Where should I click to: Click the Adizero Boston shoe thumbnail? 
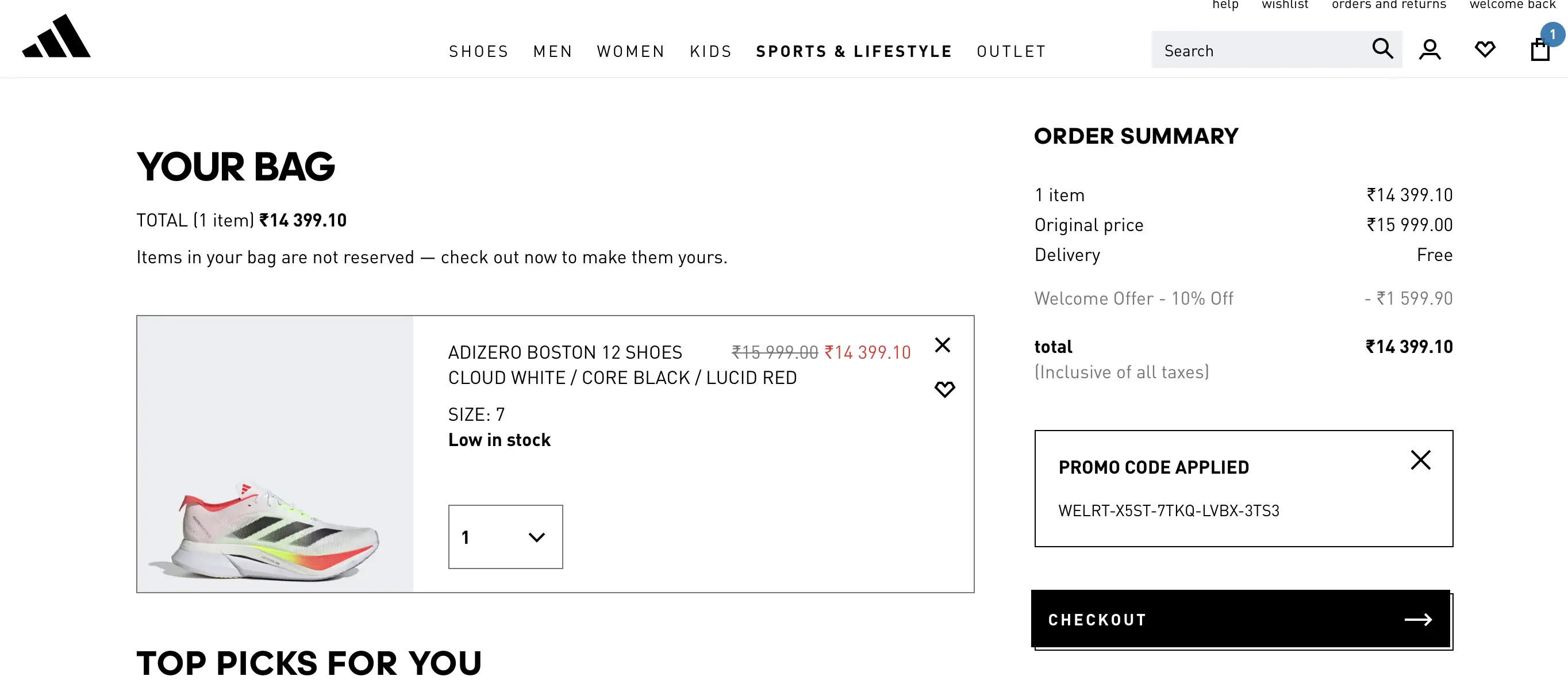tap(275, 454)
